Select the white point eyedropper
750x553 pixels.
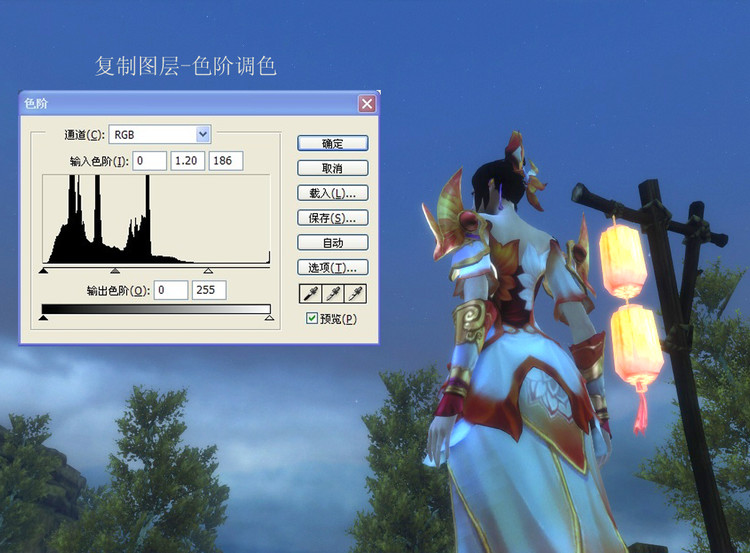point(355,294)
